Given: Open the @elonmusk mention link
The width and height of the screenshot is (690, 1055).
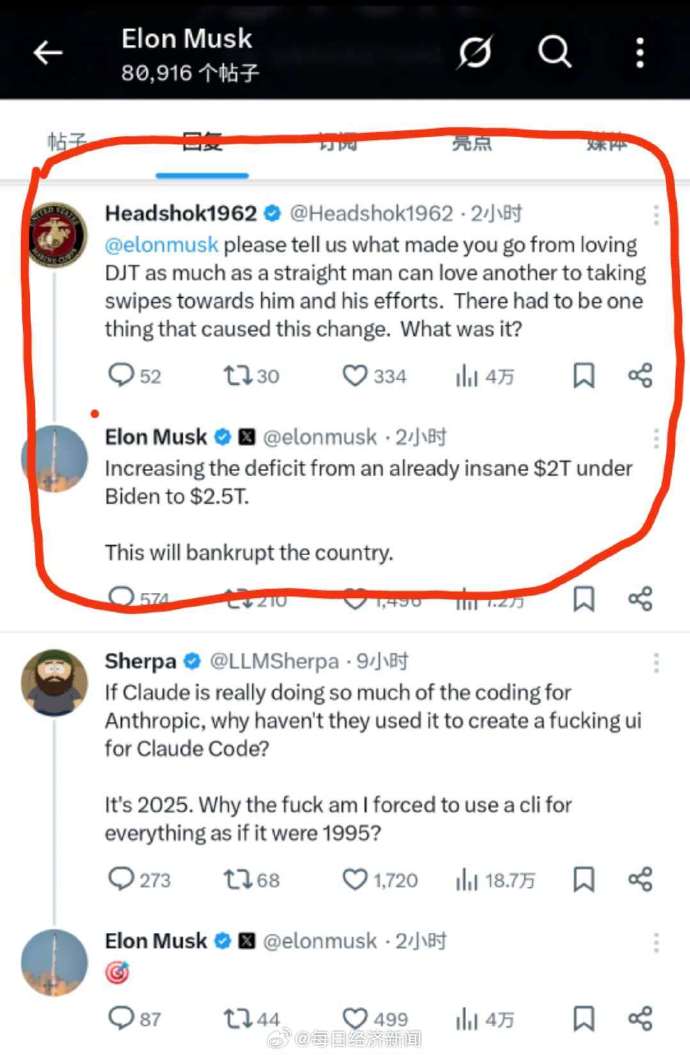Looking at the screenshot, I should [x=161, y=244].
